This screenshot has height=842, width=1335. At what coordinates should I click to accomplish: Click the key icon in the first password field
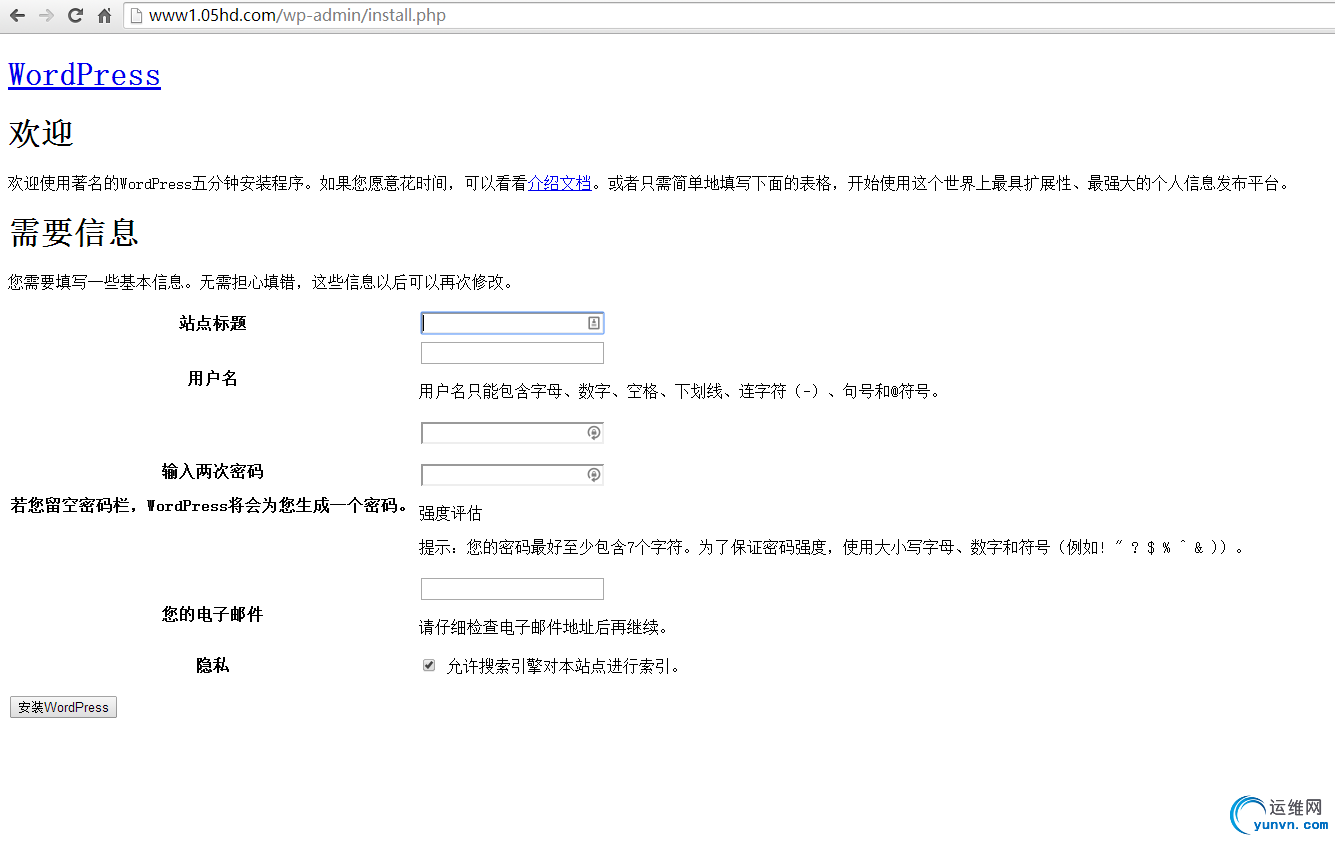[x=593, y=433]
